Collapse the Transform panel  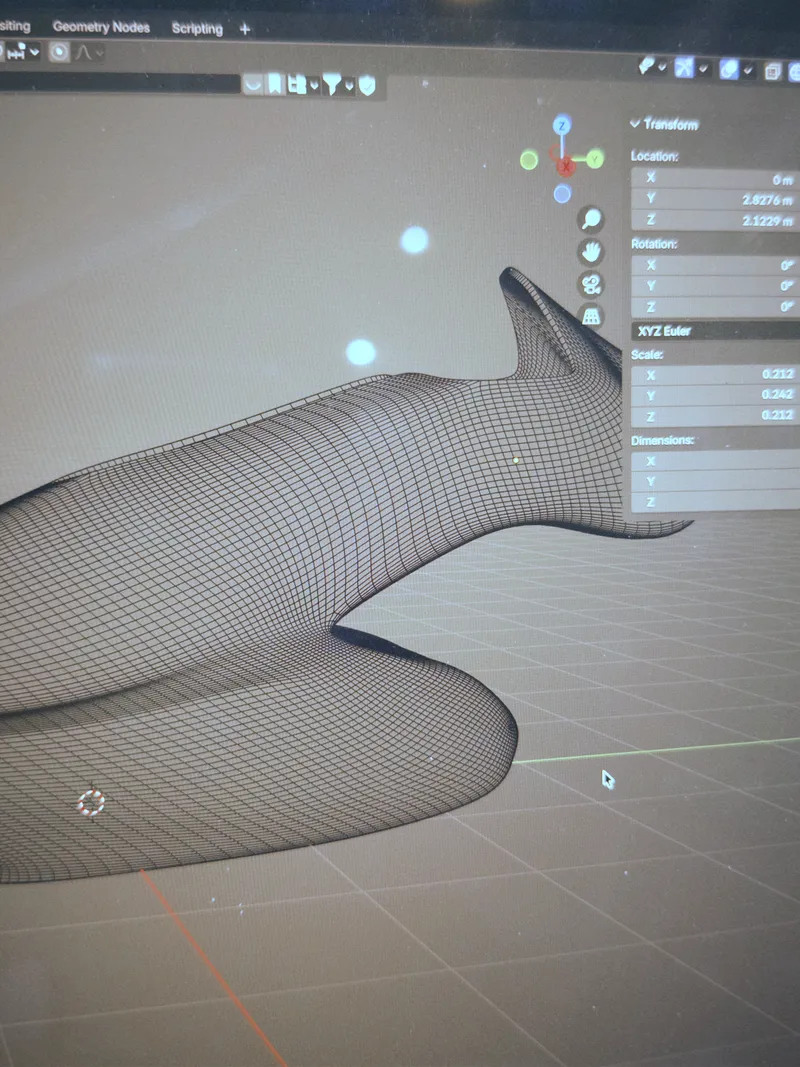click(635, 123)
